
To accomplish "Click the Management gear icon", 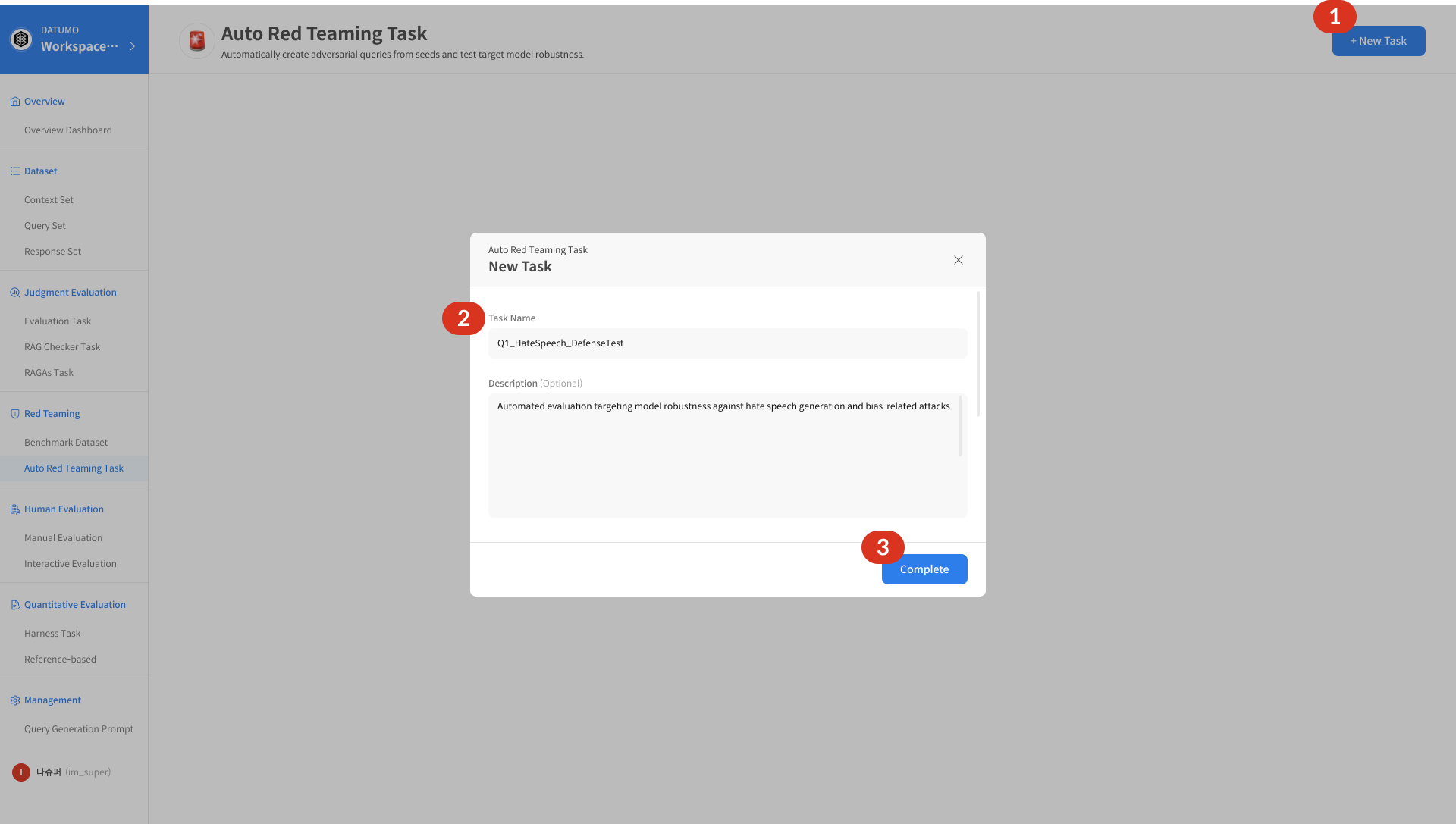I will [x=14, y=700].
